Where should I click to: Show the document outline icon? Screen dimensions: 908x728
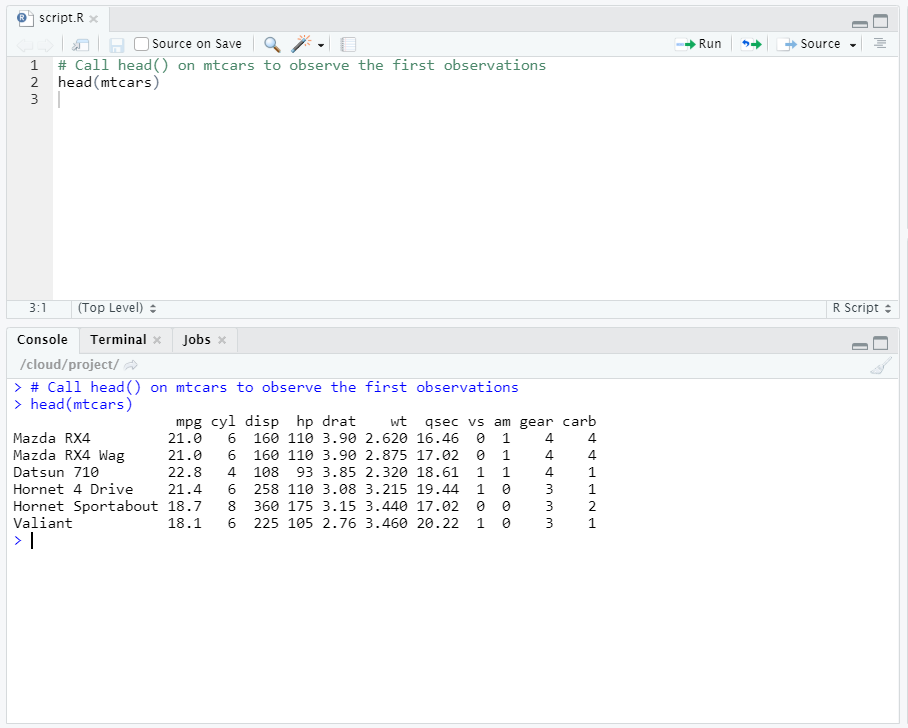pos(880,43)
